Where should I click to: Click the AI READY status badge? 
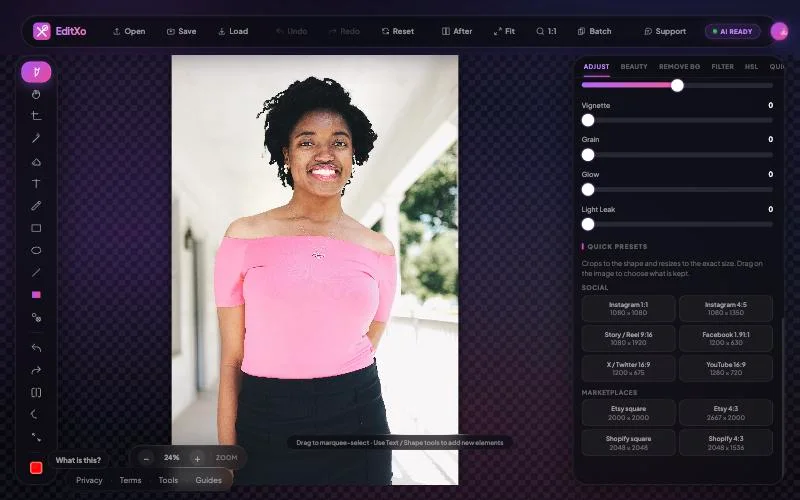tap(733, 32)
